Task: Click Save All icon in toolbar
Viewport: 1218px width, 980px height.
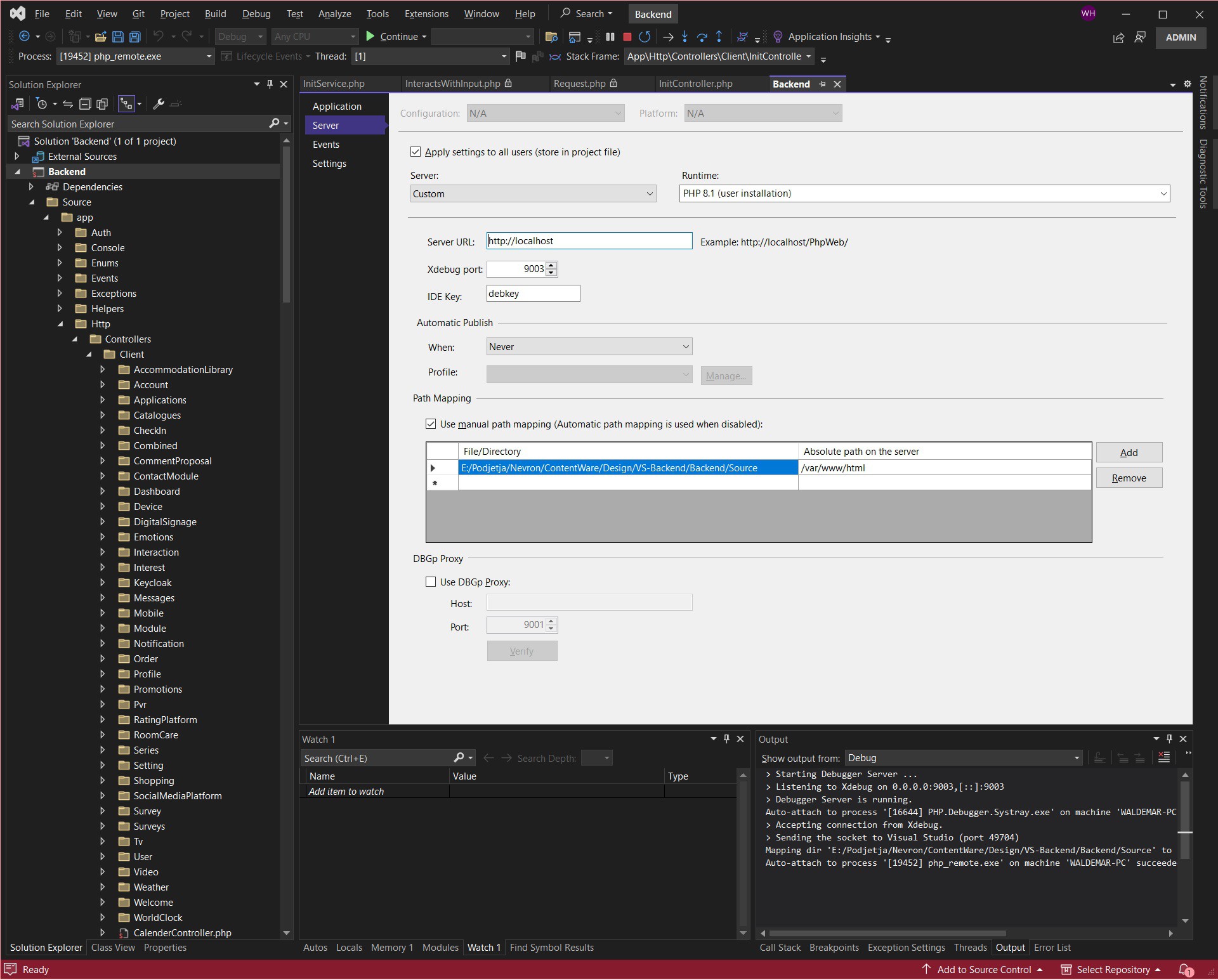Action: pos(134,37)
